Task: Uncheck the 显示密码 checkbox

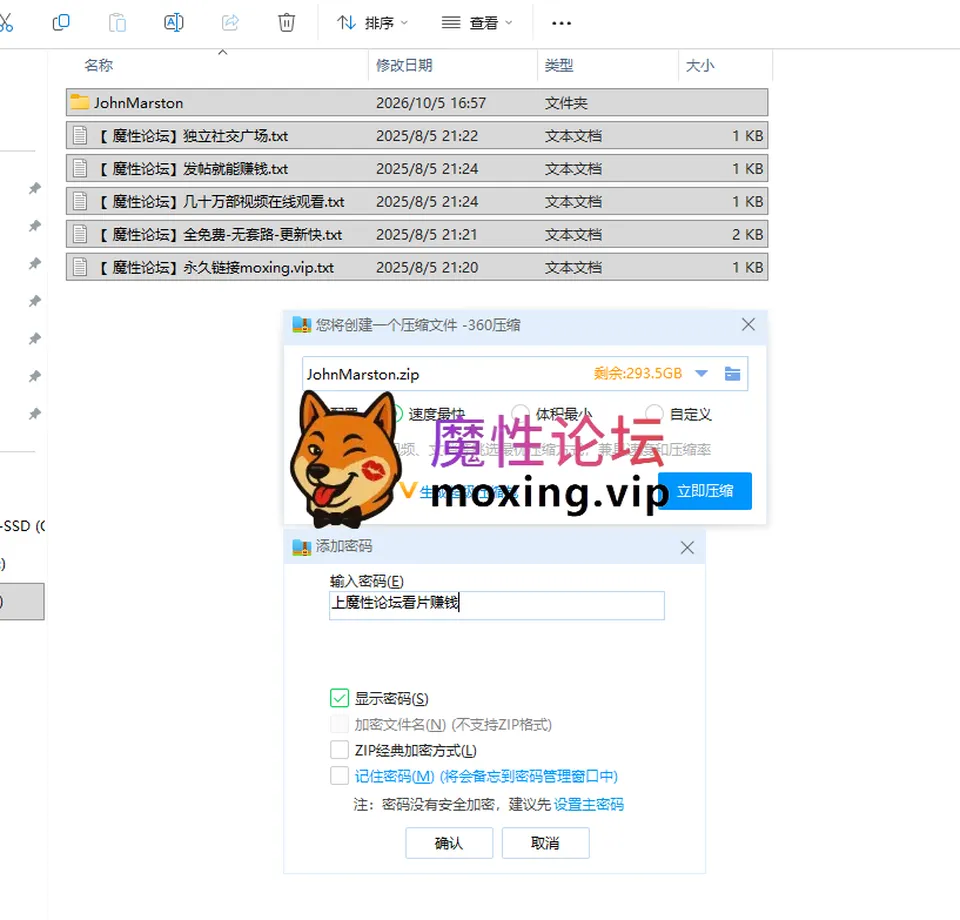Action: [x=339, y=698]
